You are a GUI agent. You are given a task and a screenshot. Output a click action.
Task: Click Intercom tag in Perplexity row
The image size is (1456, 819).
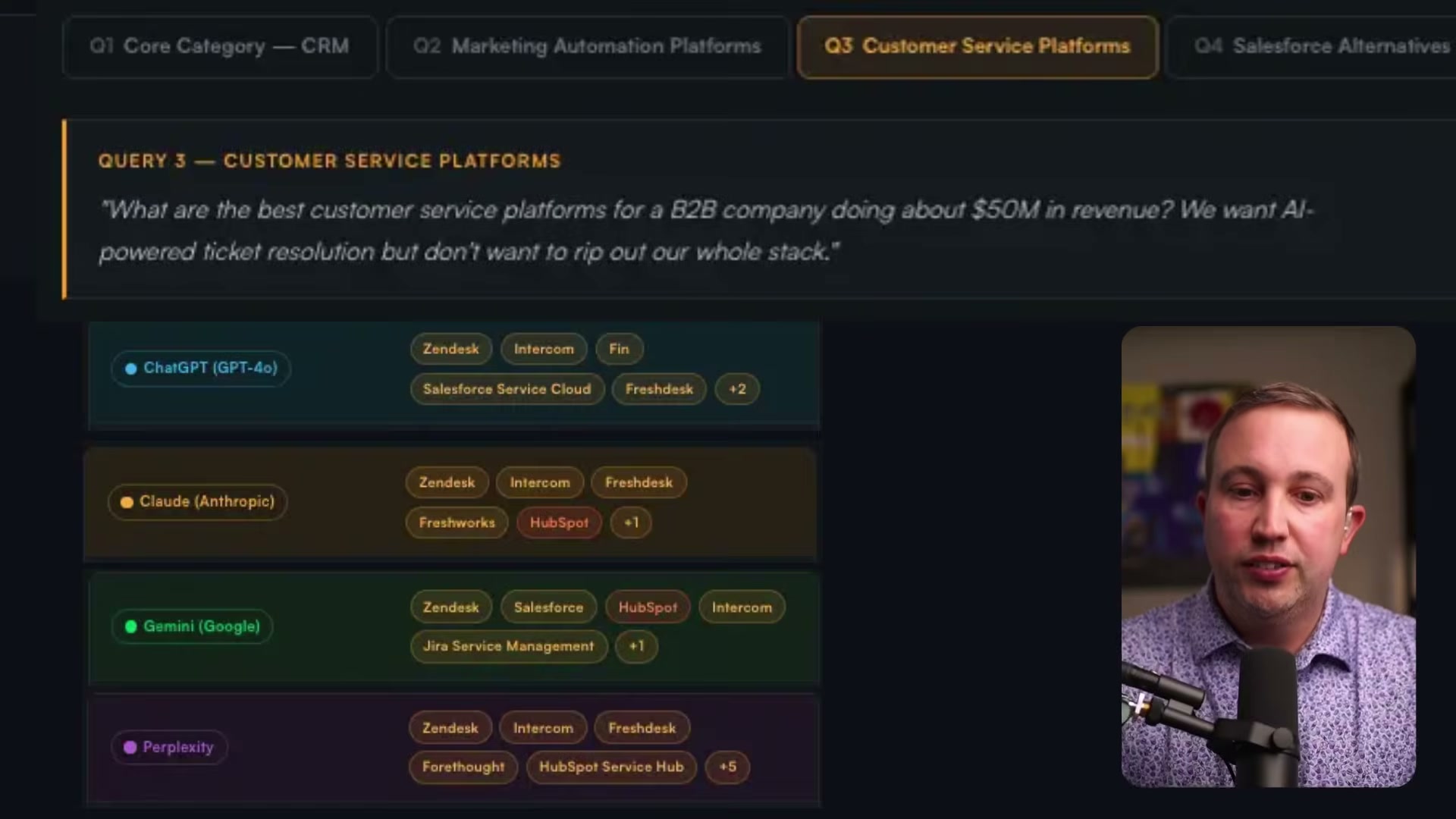point(543,728)
